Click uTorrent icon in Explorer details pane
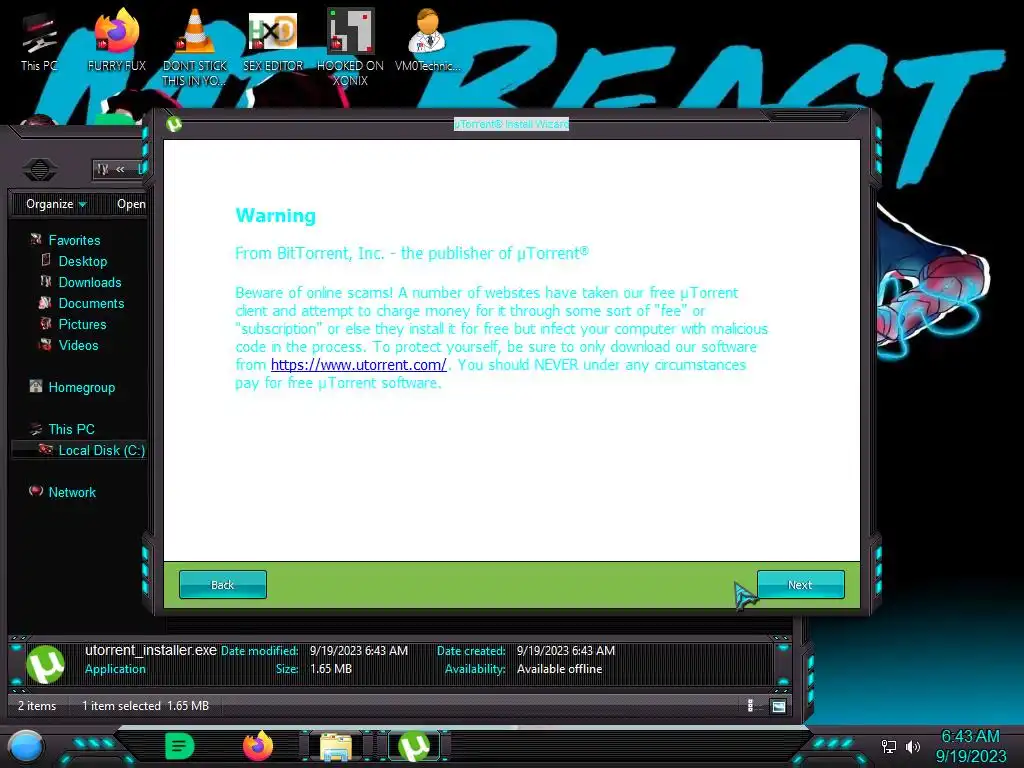1024x768 pixels. coord(45,665)
